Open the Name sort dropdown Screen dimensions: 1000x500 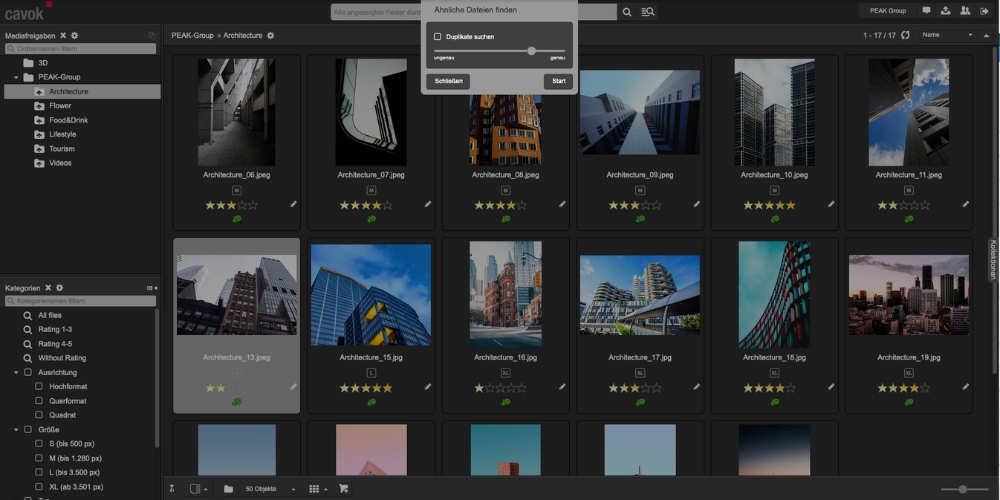pos(946,35)
